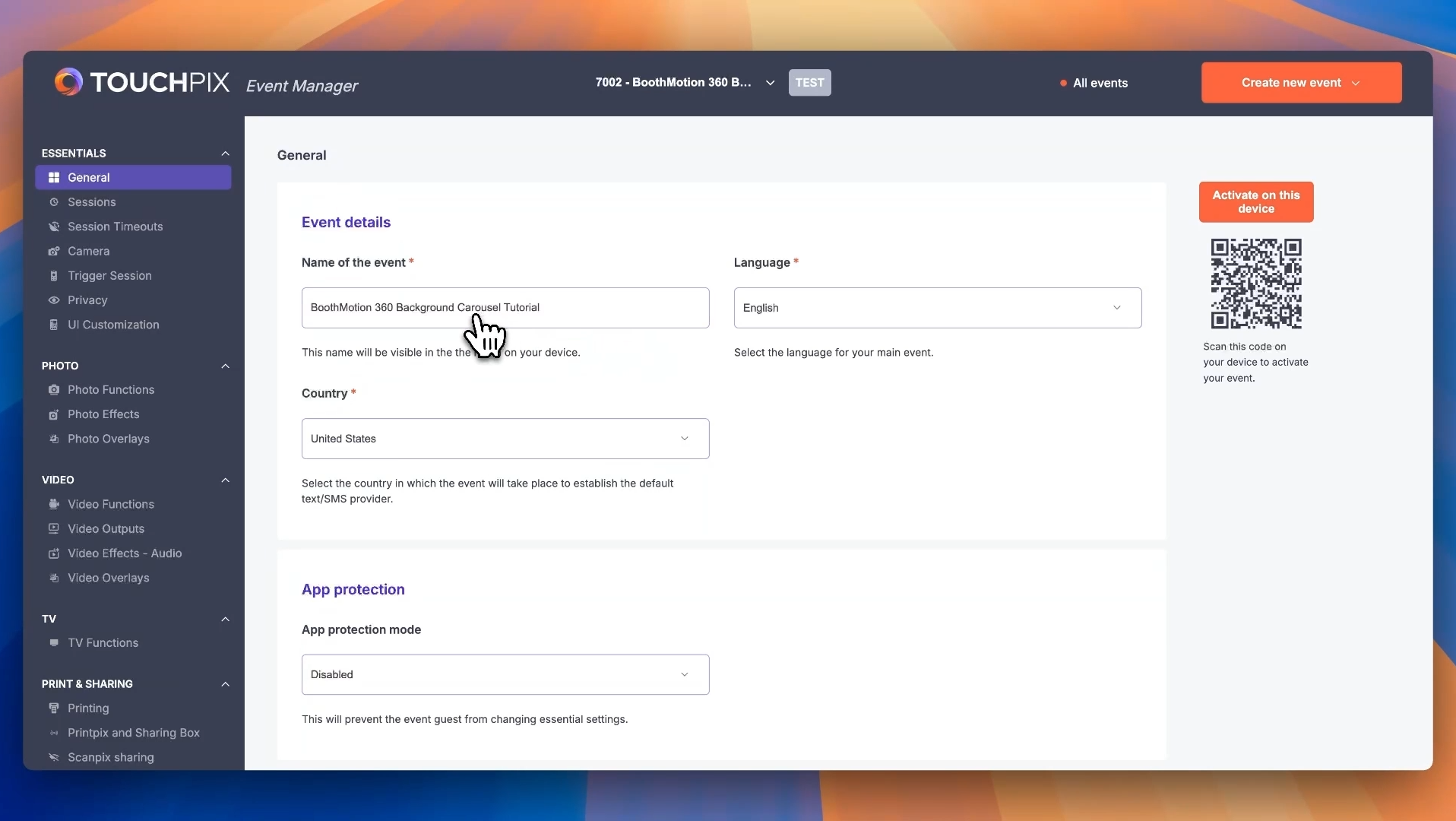Go to Session Timeouts settings
Image resolution: width=1456 pixels, height=821 pixels.
[115, 227]
